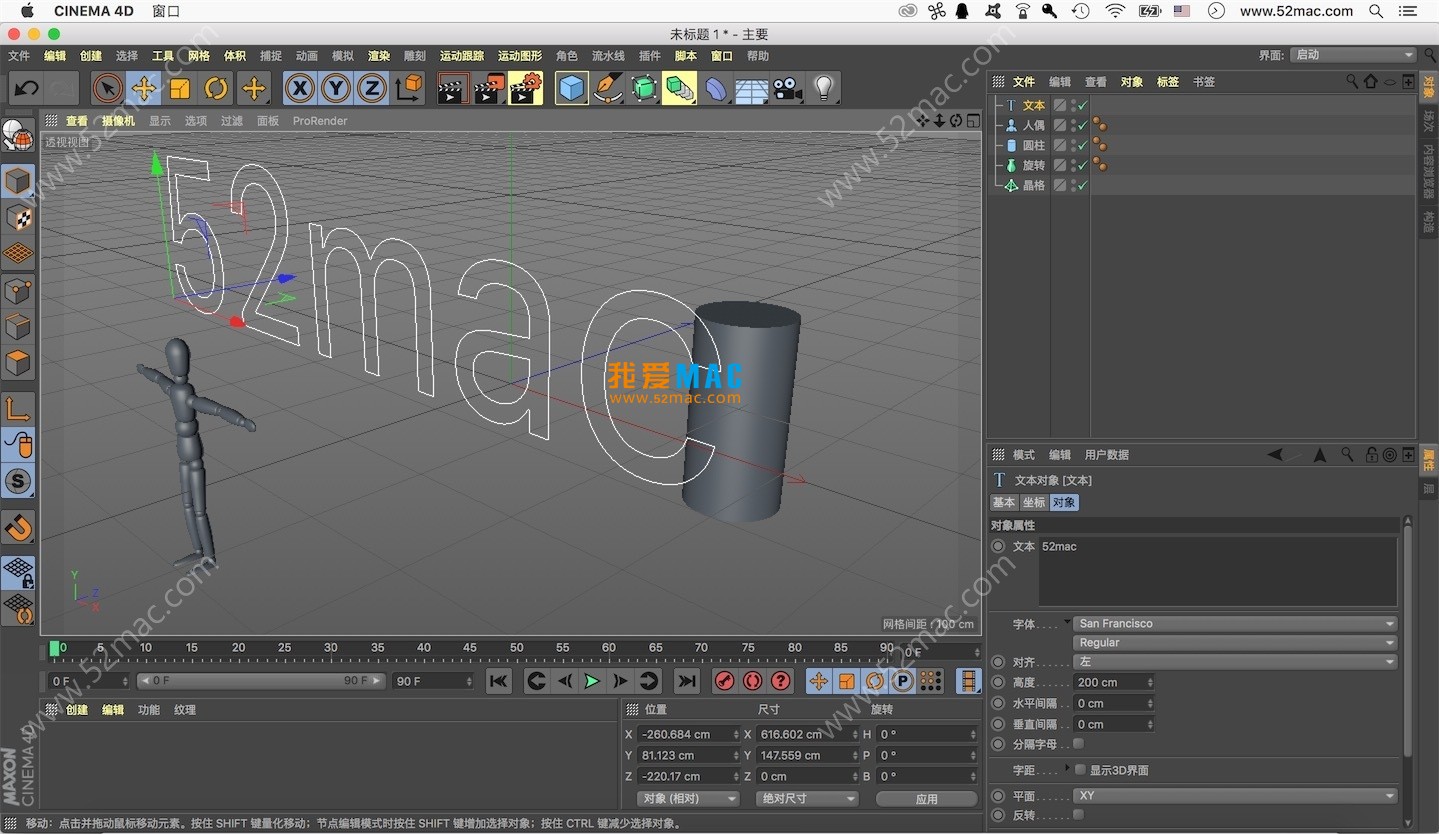Select the Rotate tool
1439x834 pixels.
point(216,88)
